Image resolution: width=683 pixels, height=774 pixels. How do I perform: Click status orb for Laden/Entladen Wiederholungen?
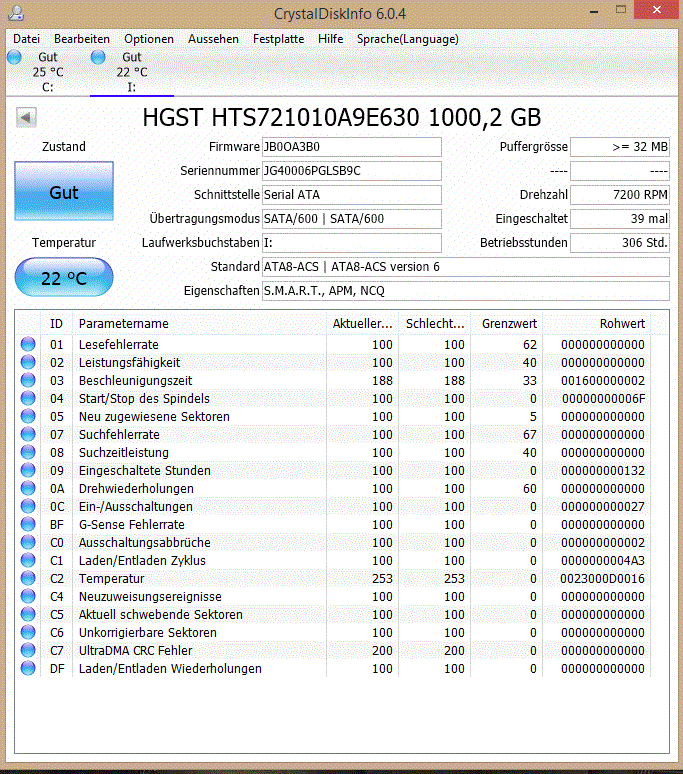(28, 668)
